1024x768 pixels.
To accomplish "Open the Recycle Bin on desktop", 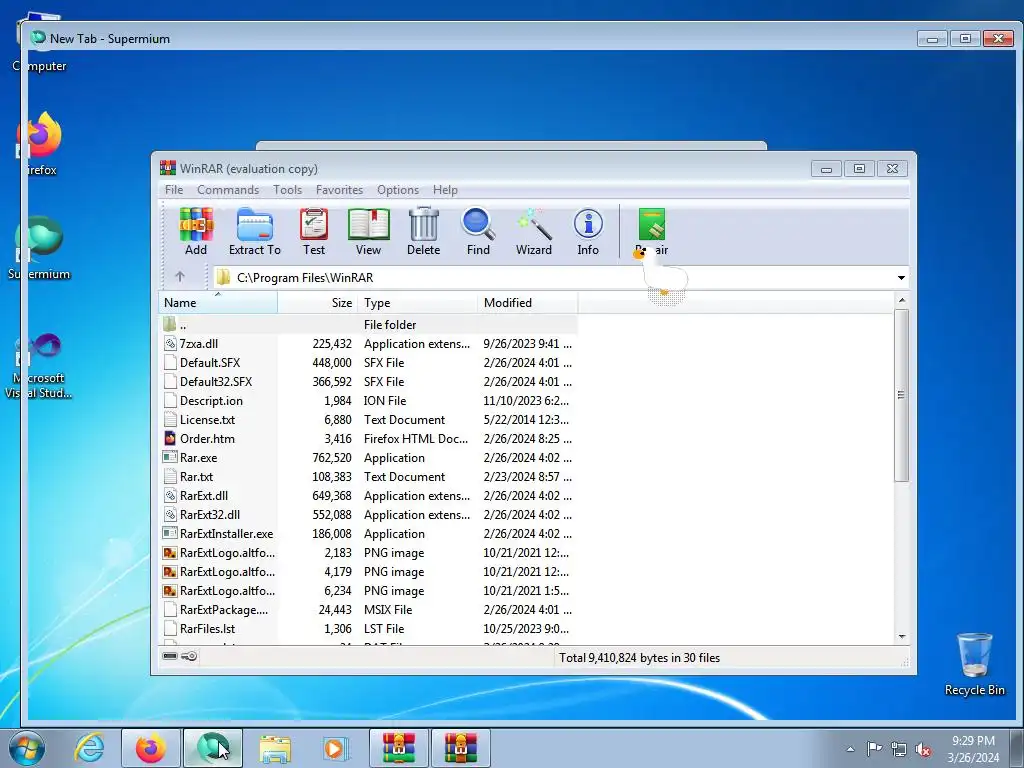I will point(974,664).
